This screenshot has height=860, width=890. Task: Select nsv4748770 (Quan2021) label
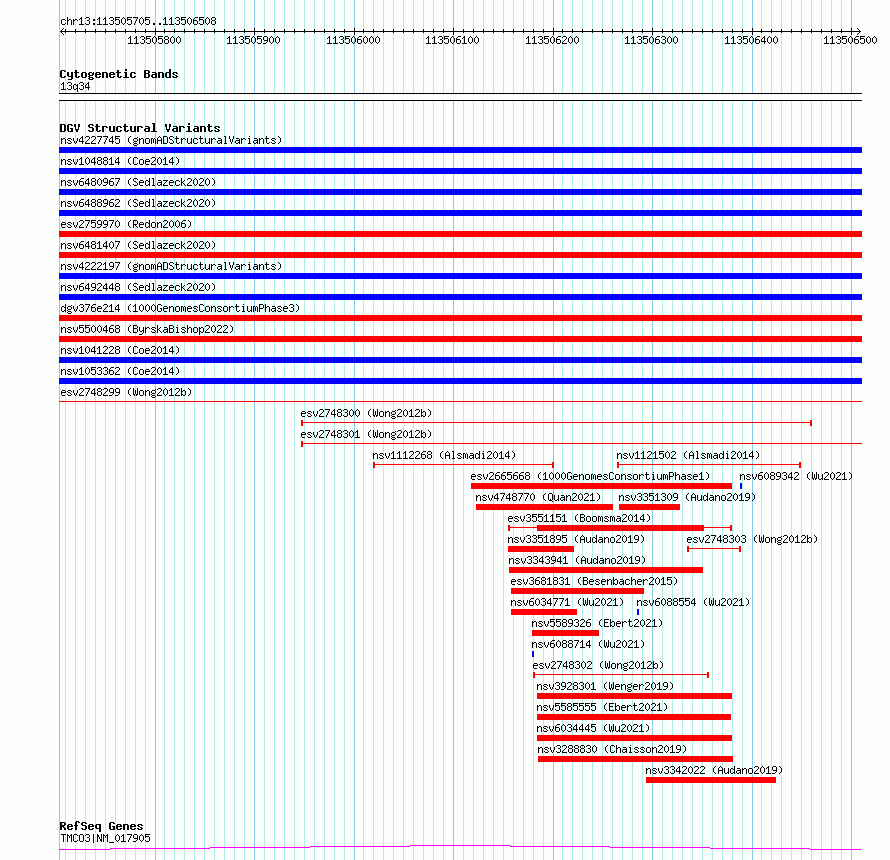coord(538,497)
